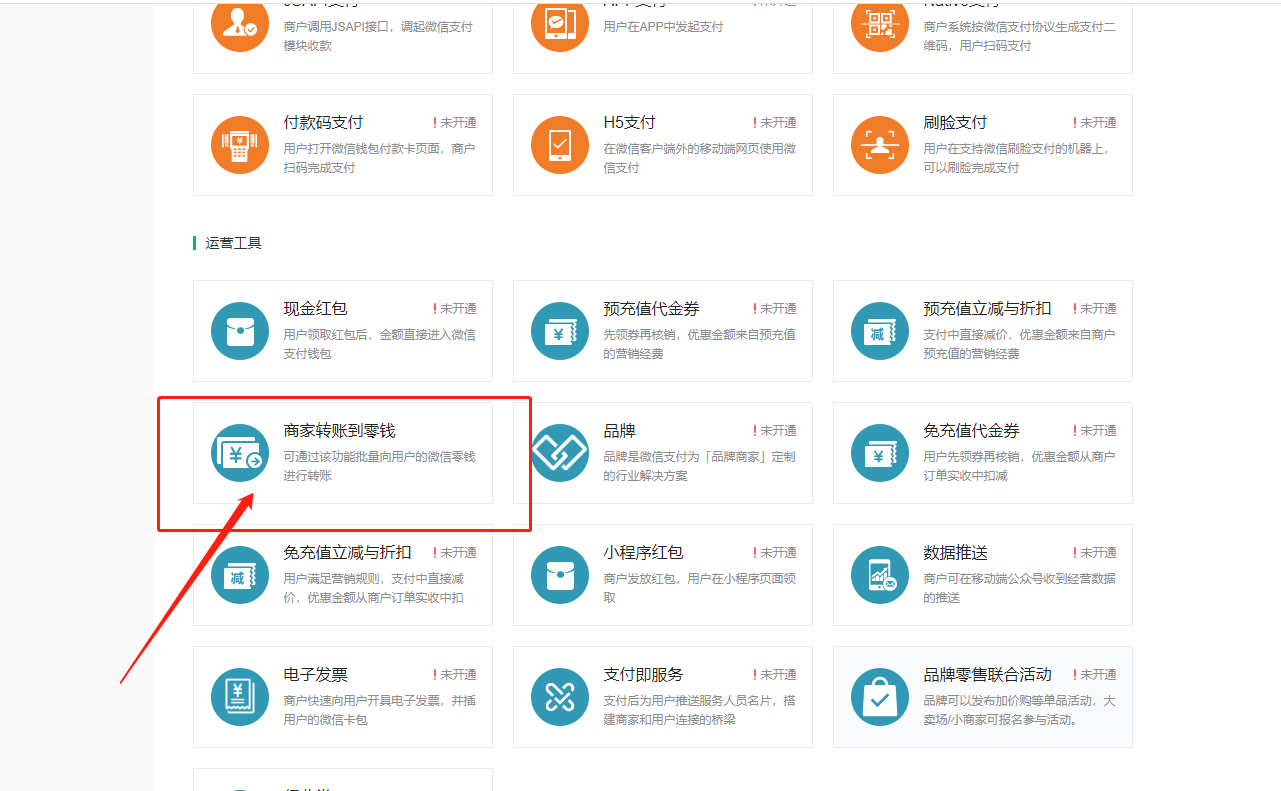The width and height of the screenshot is (1281, 791).
Task: Open the 免充值代金券 product title
Action: [971, 431]
